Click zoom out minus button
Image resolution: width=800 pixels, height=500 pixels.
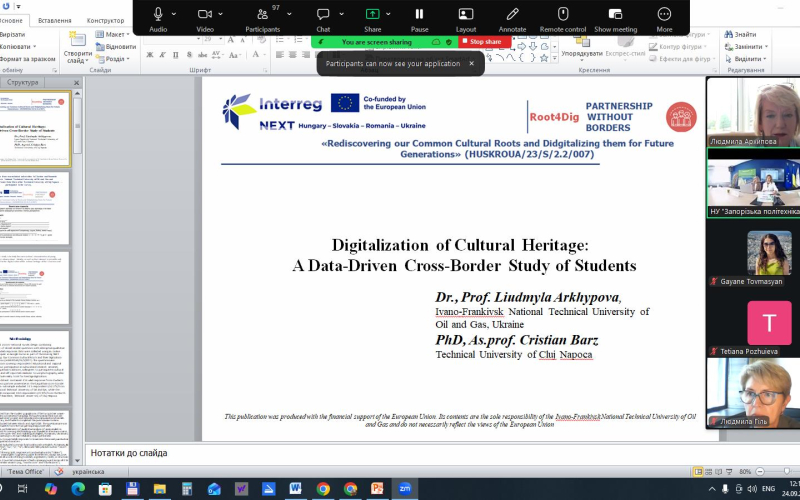tap(760, 472)
